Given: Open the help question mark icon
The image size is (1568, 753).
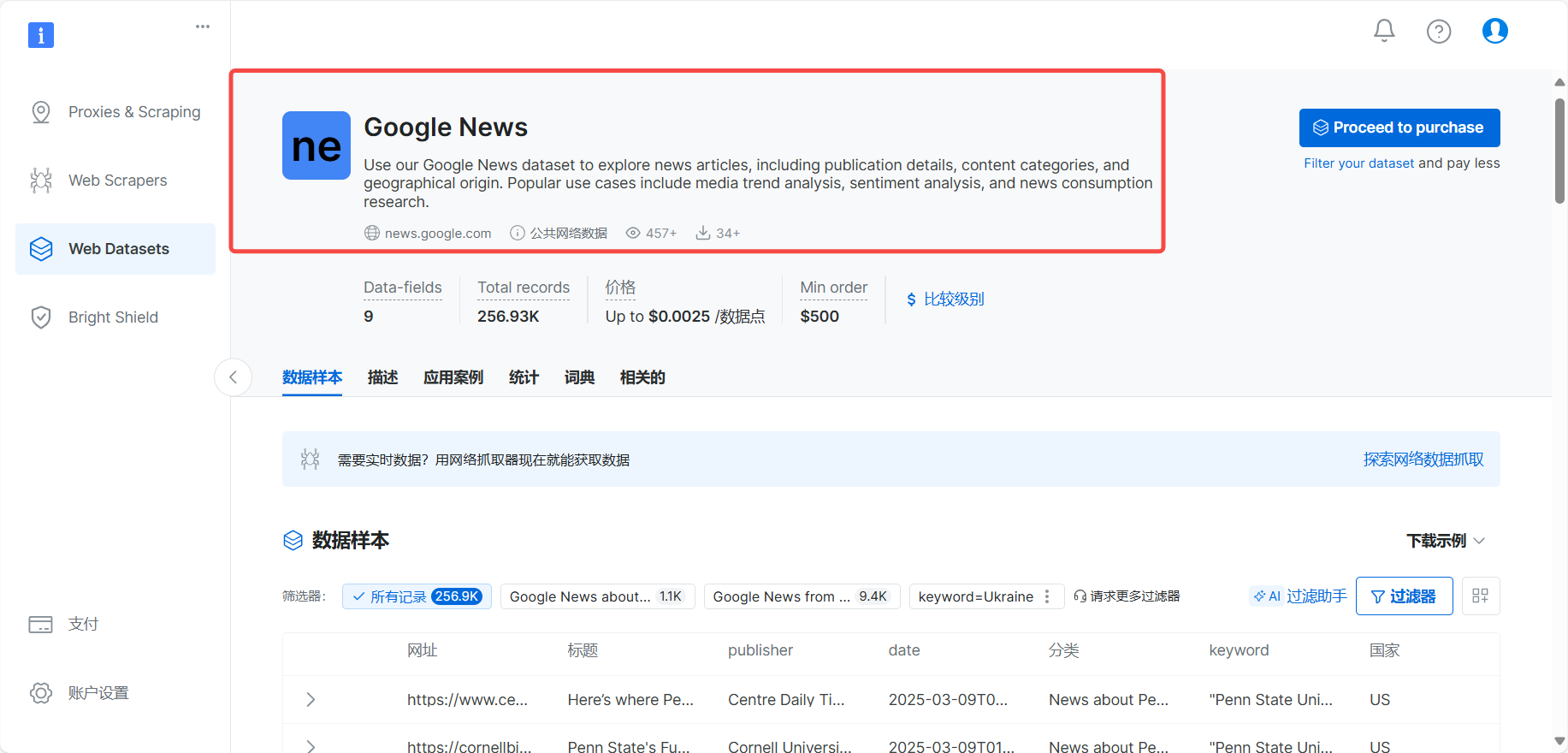Looking at the screenshot, I should pyautogui.click(x=1439, y=32).
